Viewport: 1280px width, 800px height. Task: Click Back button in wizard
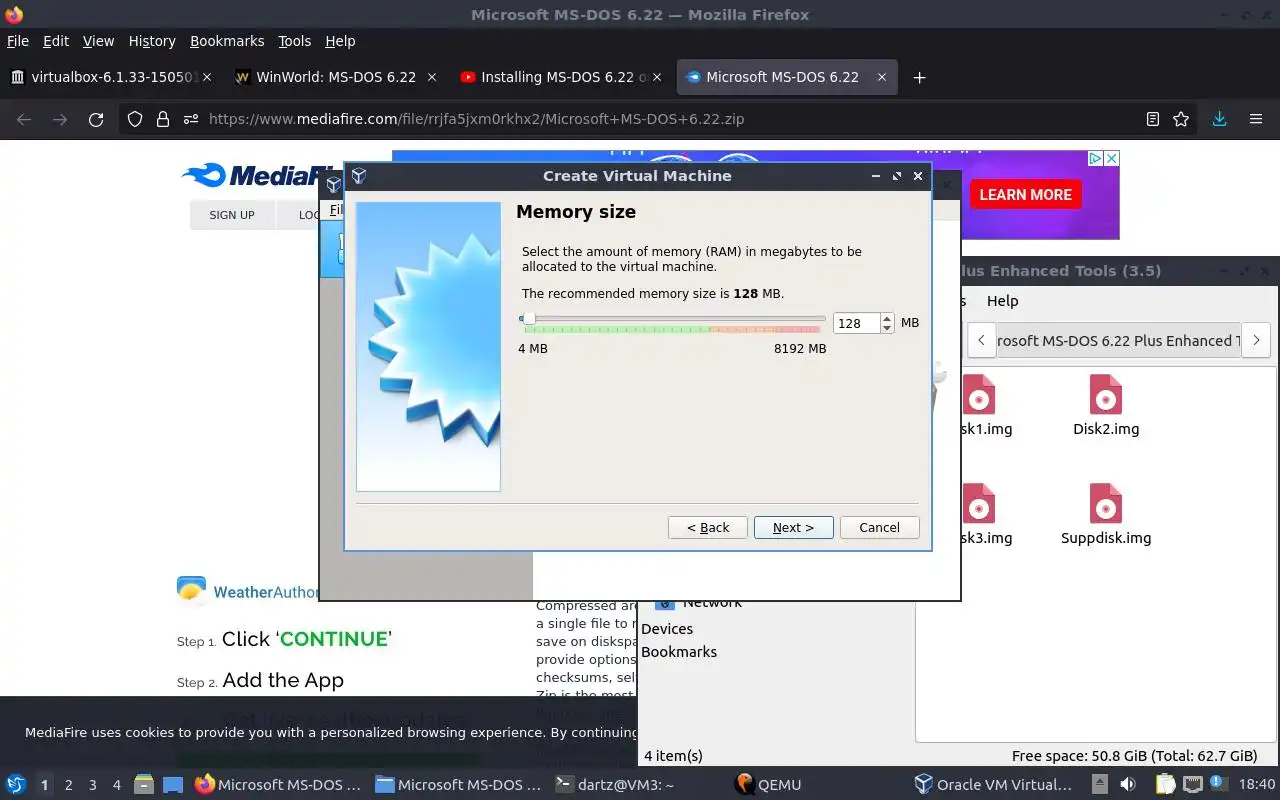708,527
